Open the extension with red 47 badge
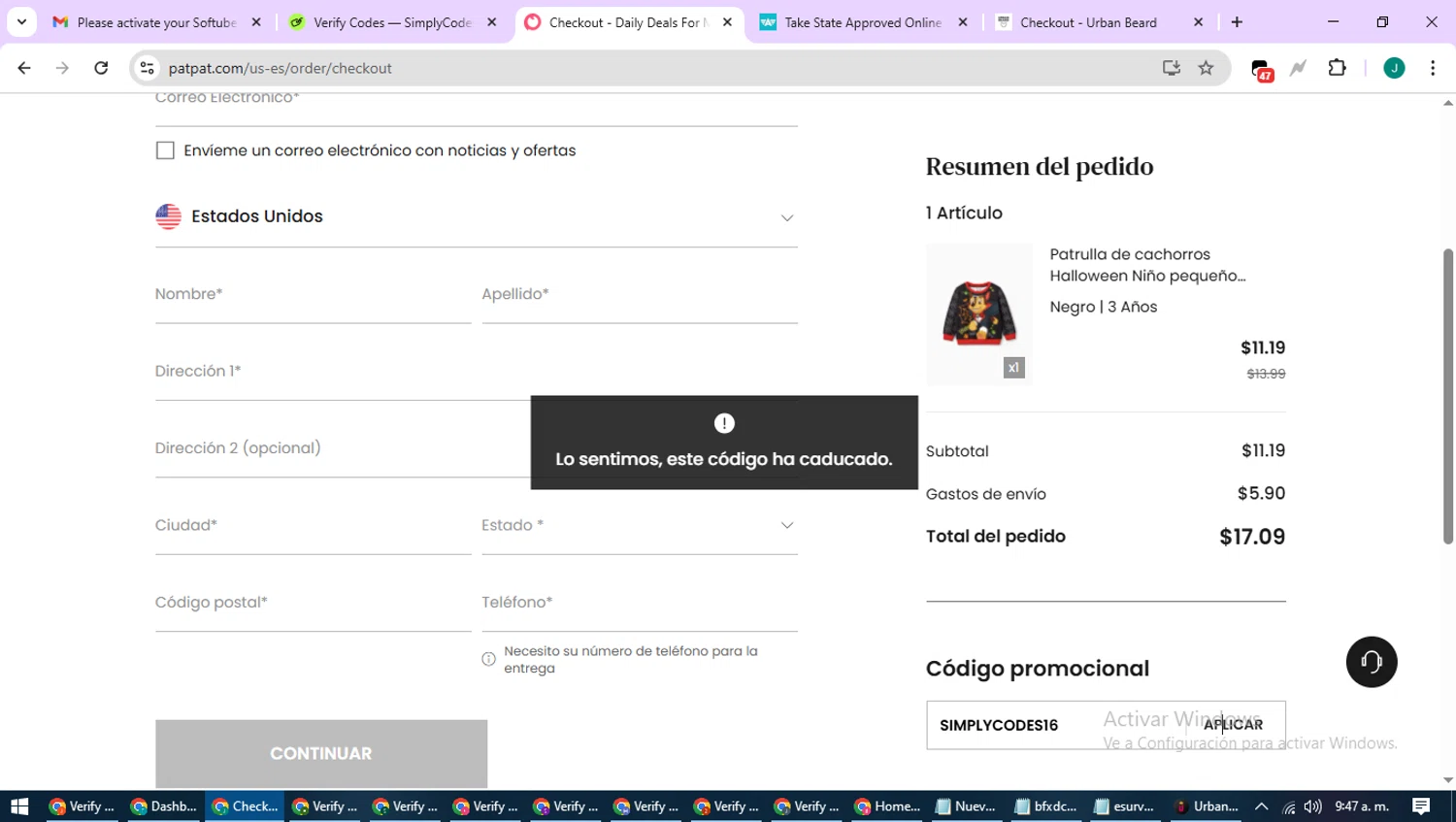The width and height of the screenshot is (1456, 822). coord(1261,70)
